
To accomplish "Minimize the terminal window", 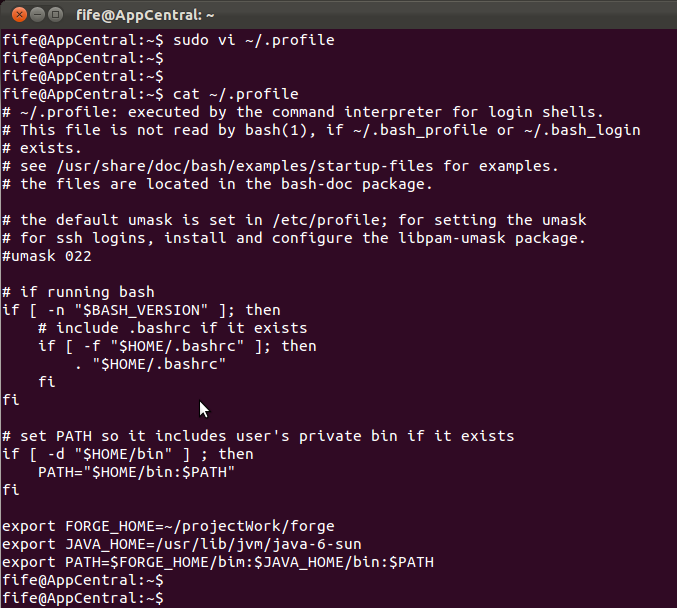I will pos(38,15).
